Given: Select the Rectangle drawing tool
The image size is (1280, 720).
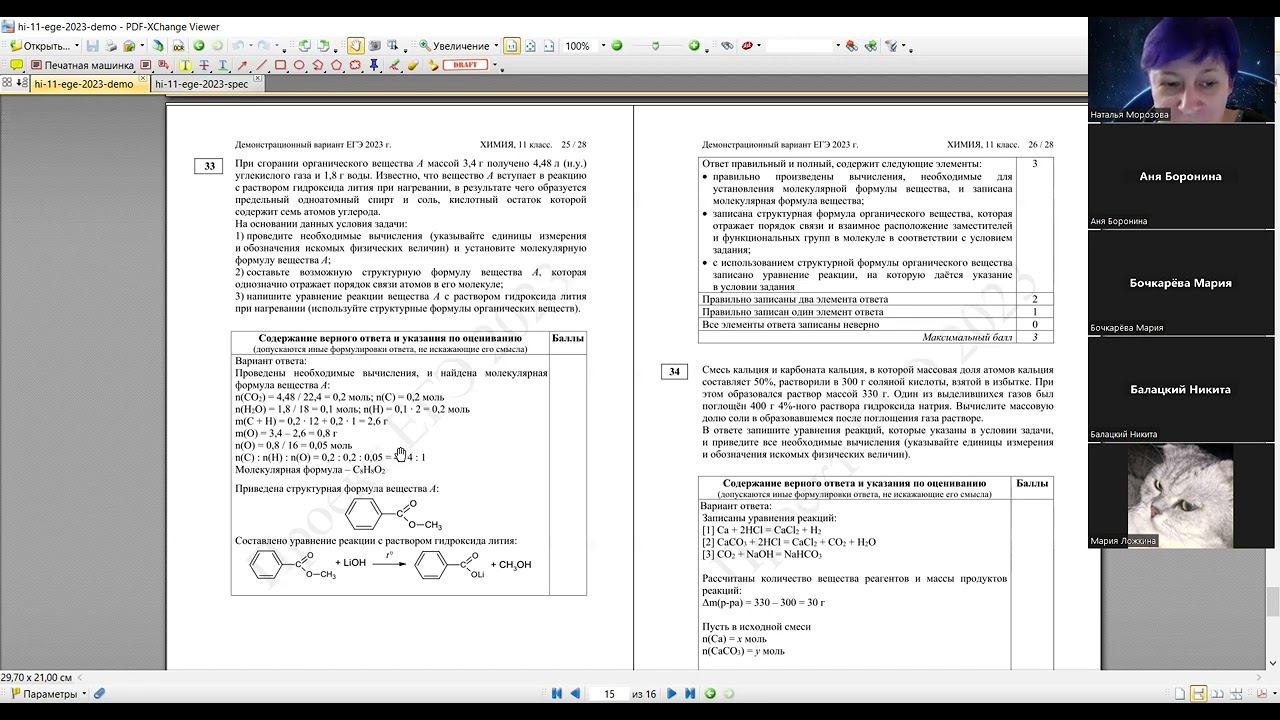Looking at the screenshot, I should coord(280,65).
